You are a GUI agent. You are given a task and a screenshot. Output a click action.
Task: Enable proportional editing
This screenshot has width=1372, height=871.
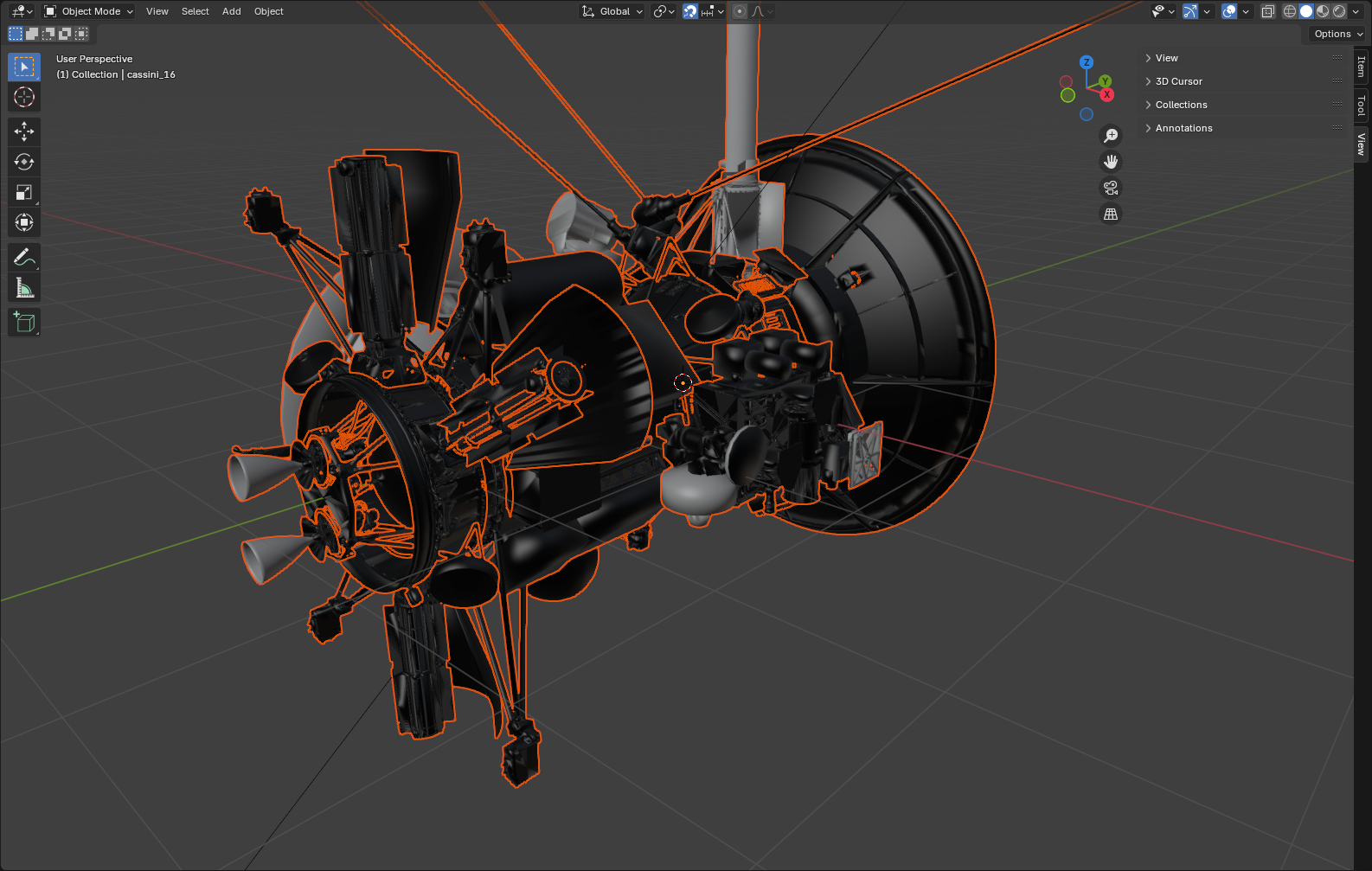(x=740, y=11)
